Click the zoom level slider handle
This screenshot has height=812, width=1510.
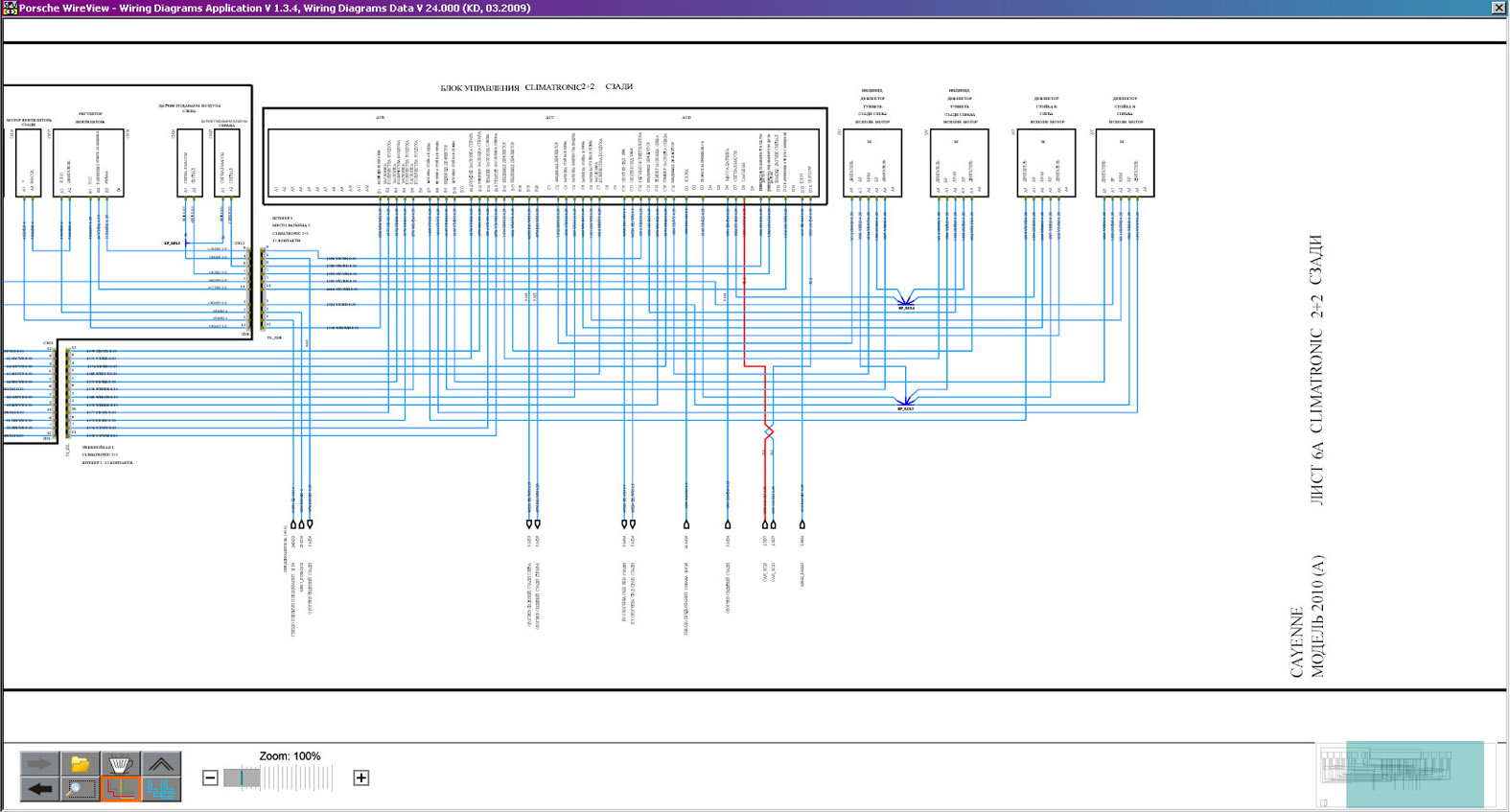[x=243, y=777]
